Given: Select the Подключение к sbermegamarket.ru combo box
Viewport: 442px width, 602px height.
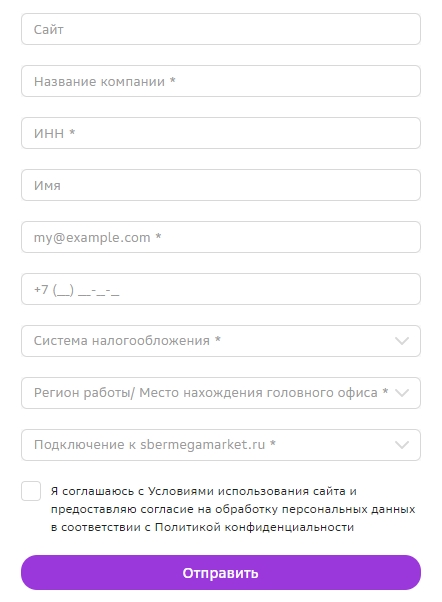Looking at the screenshot, I should pos(221,445).
